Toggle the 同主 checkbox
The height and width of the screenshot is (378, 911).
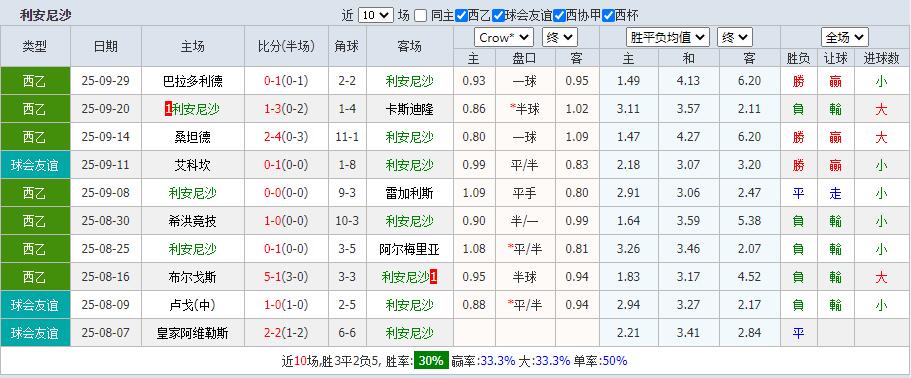pyautogui.click(x=421, y=16)
